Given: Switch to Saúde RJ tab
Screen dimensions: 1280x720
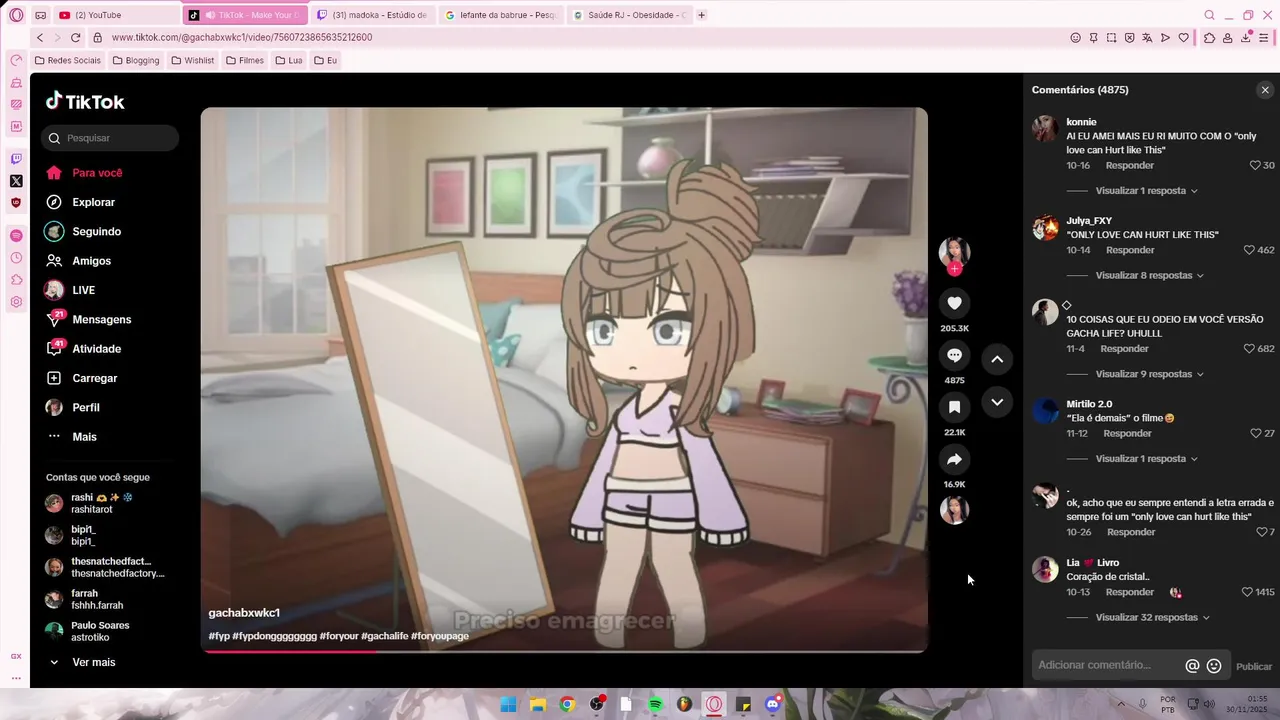Looking at the screenshot, I should pyautogui.click(x=629, y=15).
